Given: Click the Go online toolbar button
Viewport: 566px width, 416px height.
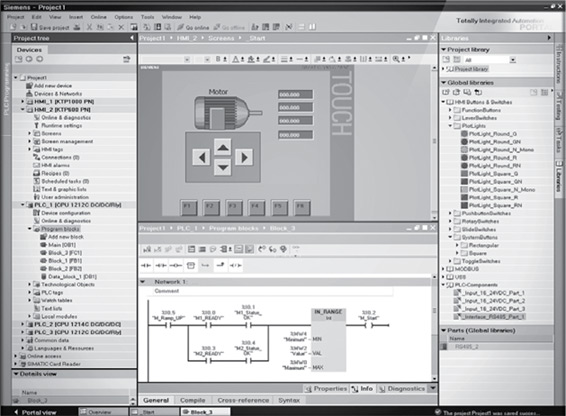Looking at the screenshot, I should [193, 27].
